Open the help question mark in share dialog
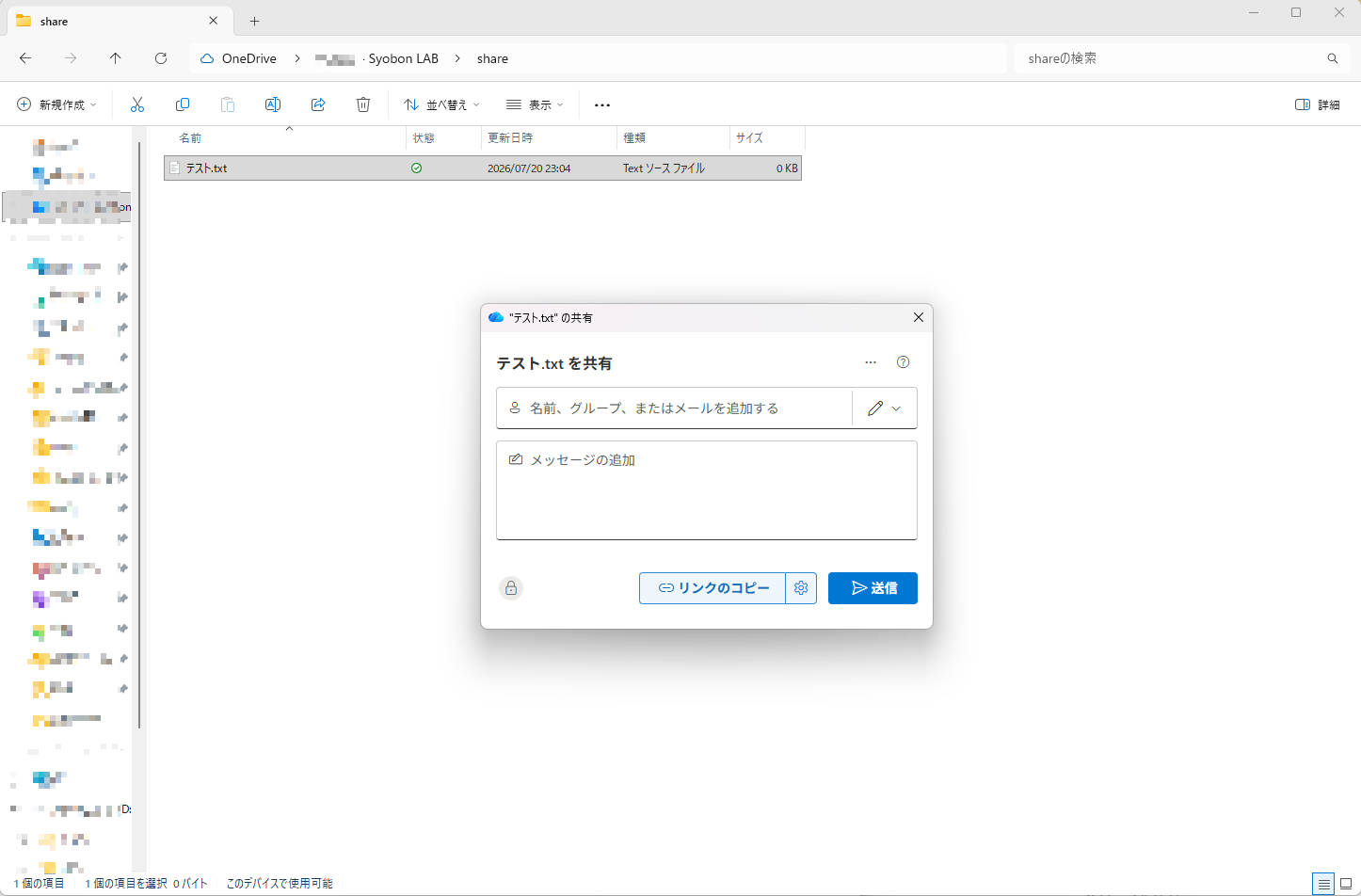Screen dimensions: 1361x896 point(903,362)
